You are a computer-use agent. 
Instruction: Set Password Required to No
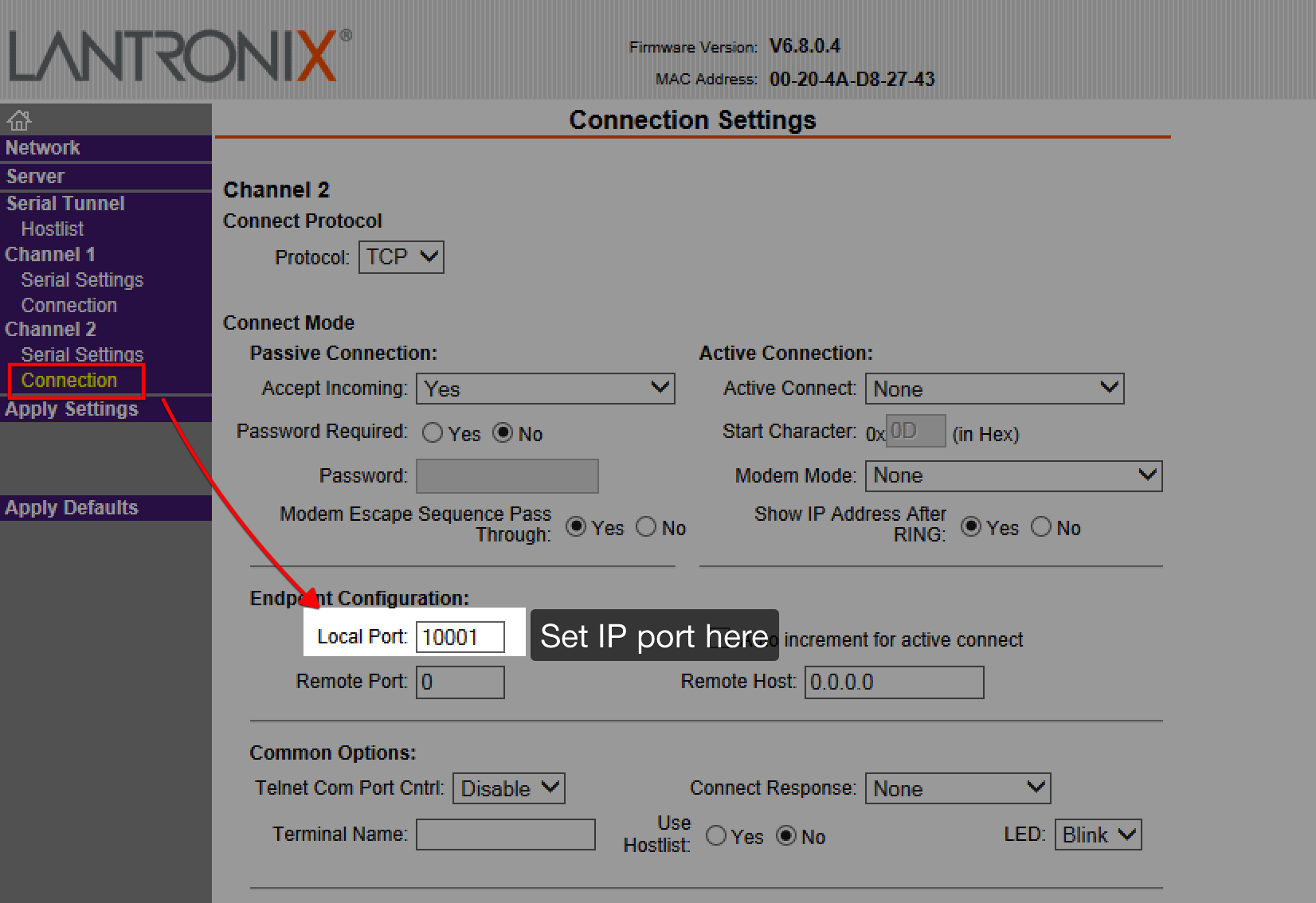pos(503,433)
